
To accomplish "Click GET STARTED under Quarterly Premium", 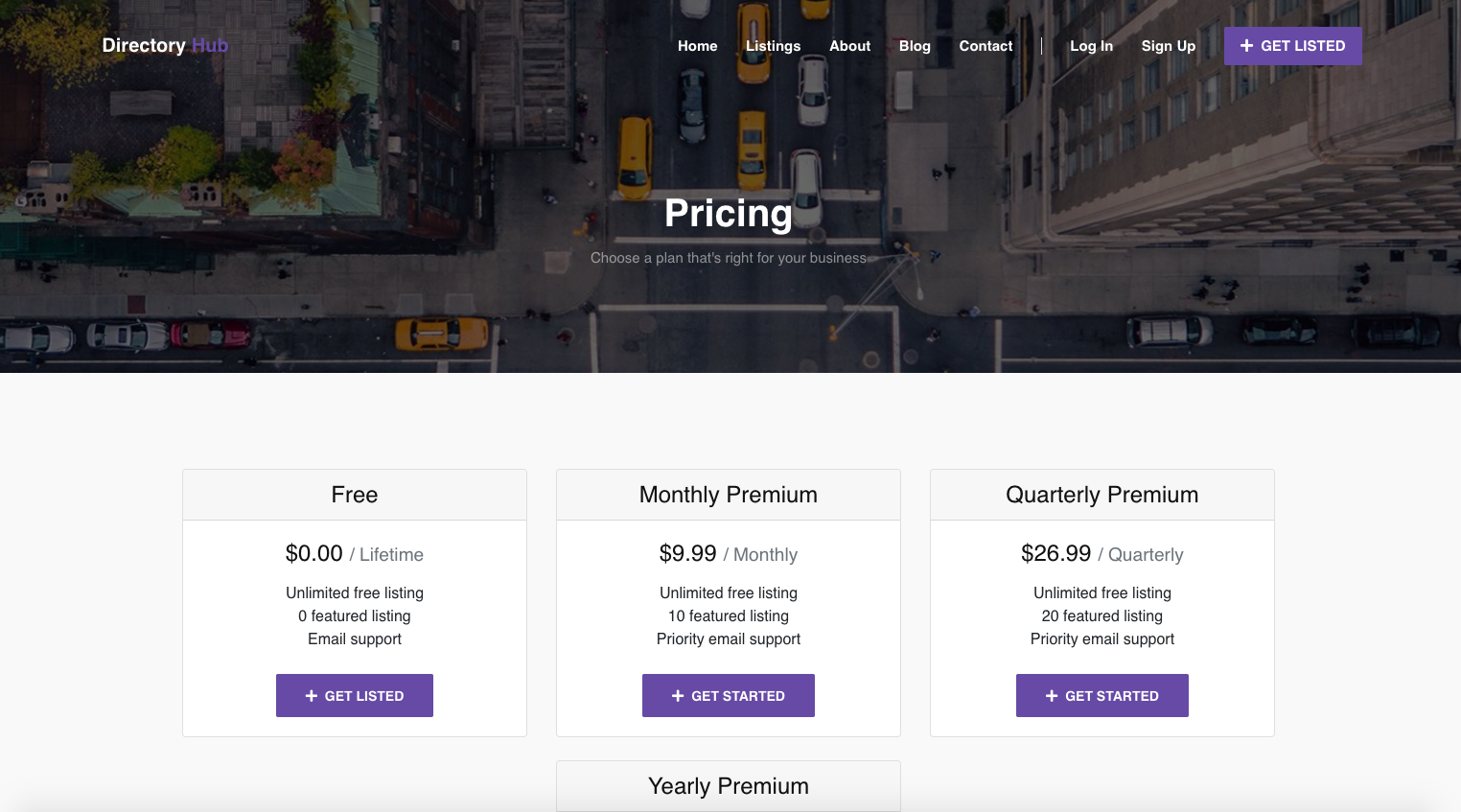I will pos(1102,696).
